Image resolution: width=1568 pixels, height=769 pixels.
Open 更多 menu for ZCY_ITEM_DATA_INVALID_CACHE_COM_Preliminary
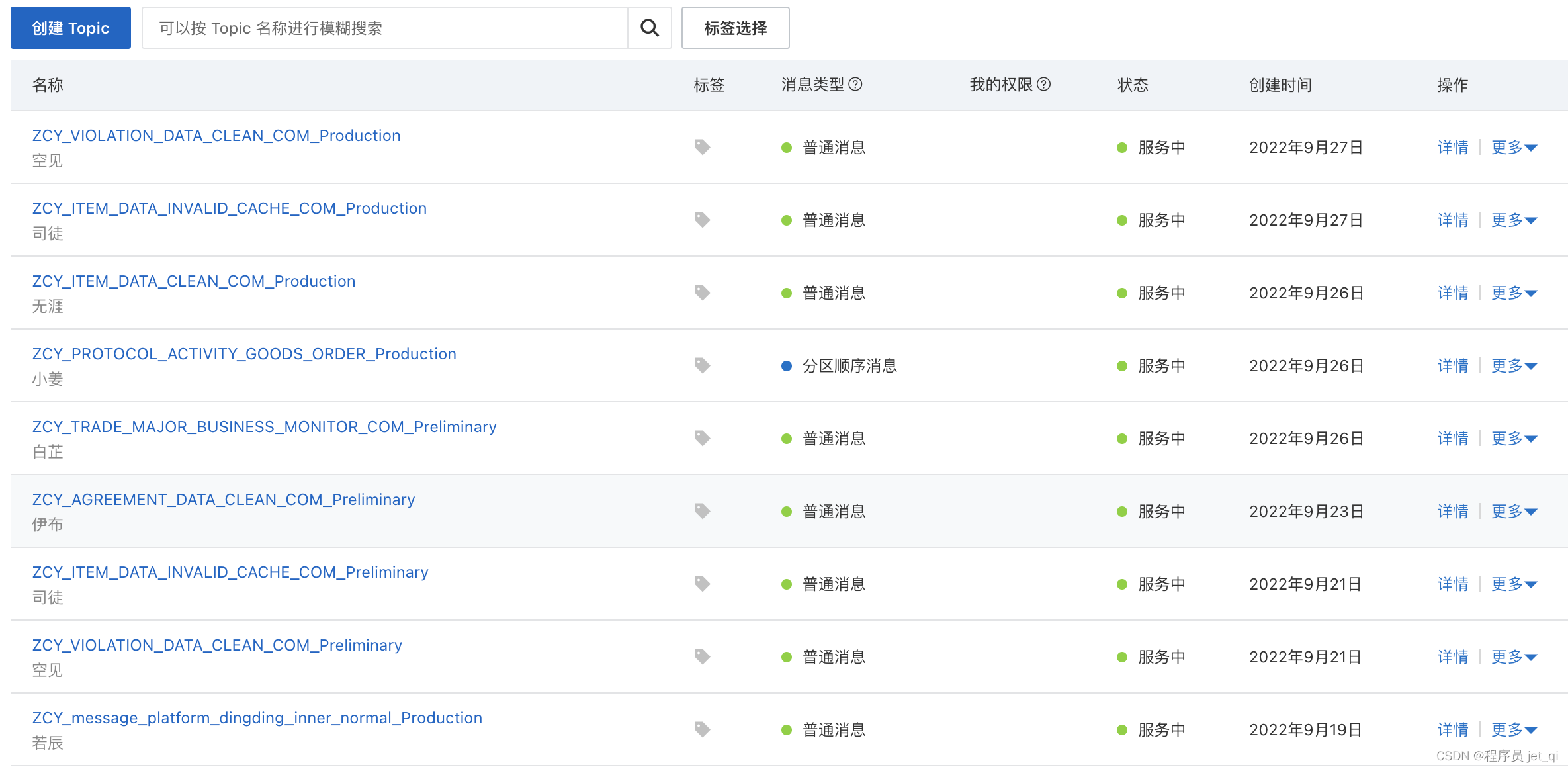point(1514,584)
